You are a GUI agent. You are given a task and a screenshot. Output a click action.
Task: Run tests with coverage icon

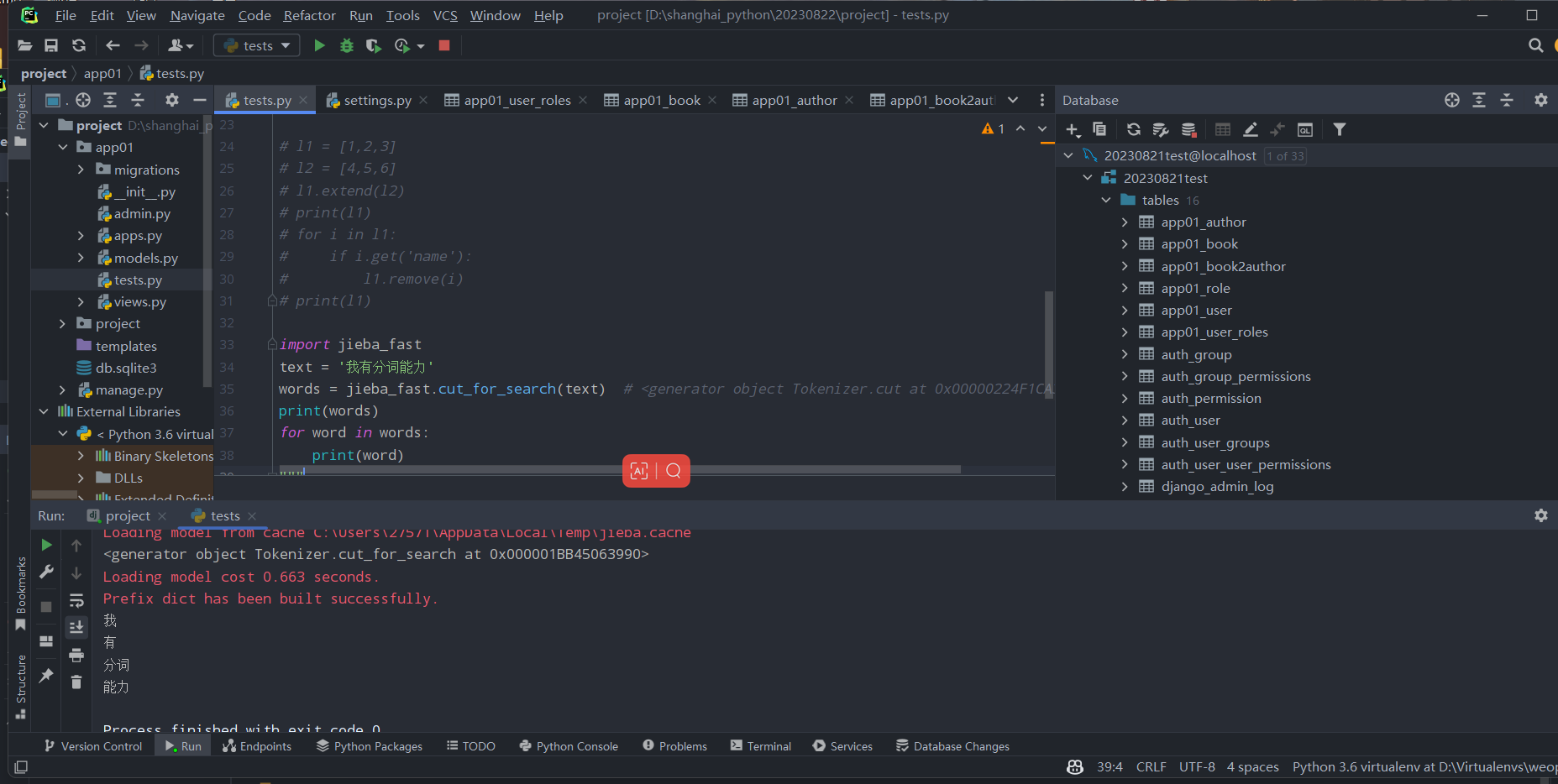(x=374, y=45)
